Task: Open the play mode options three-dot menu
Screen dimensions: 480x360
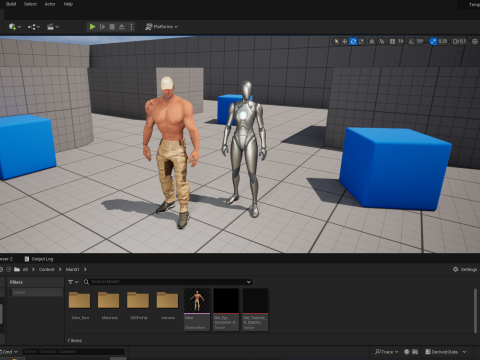Action: (131, 27)
